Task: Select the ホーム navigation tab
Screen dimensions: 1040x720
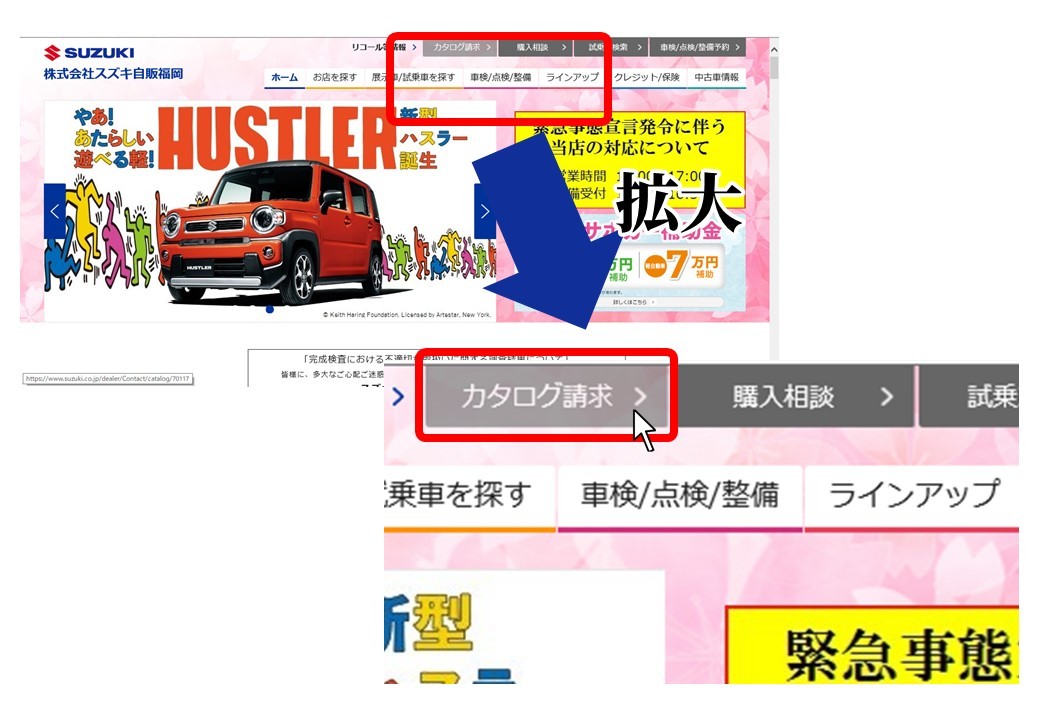Action: tap(285, 78)
